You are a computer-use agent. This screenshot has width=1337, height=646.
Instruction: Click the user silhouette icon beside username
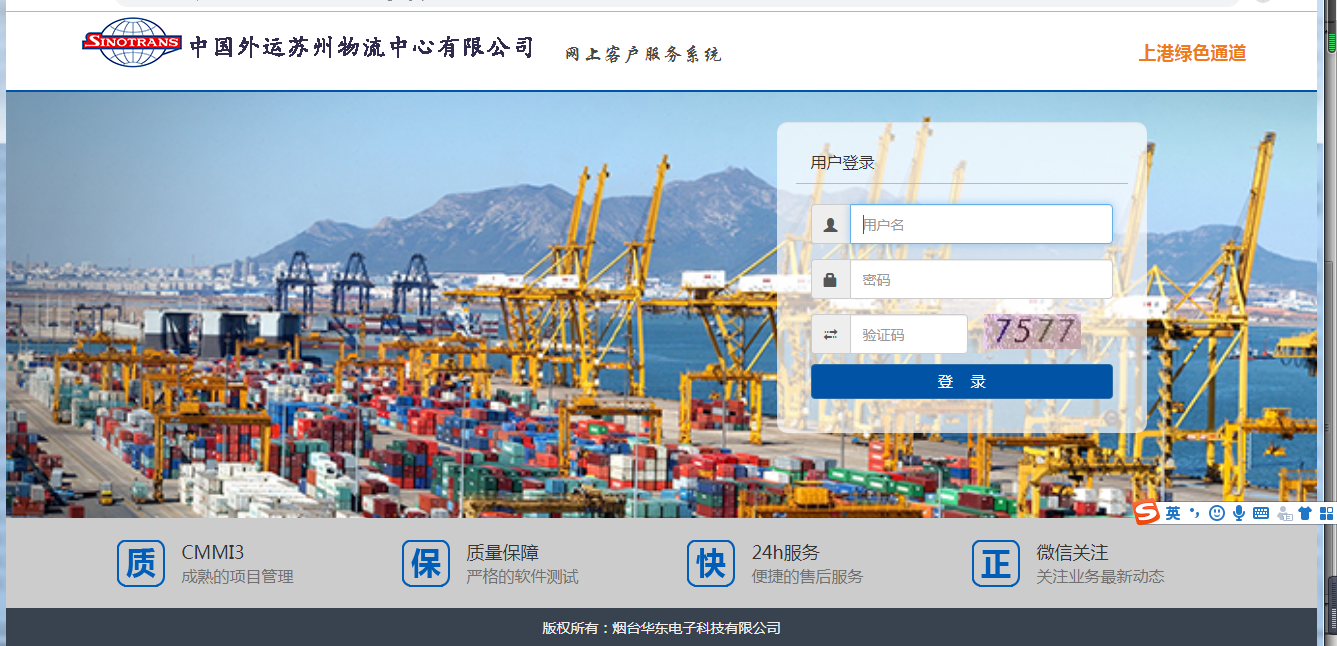click(x=830, y=225)
